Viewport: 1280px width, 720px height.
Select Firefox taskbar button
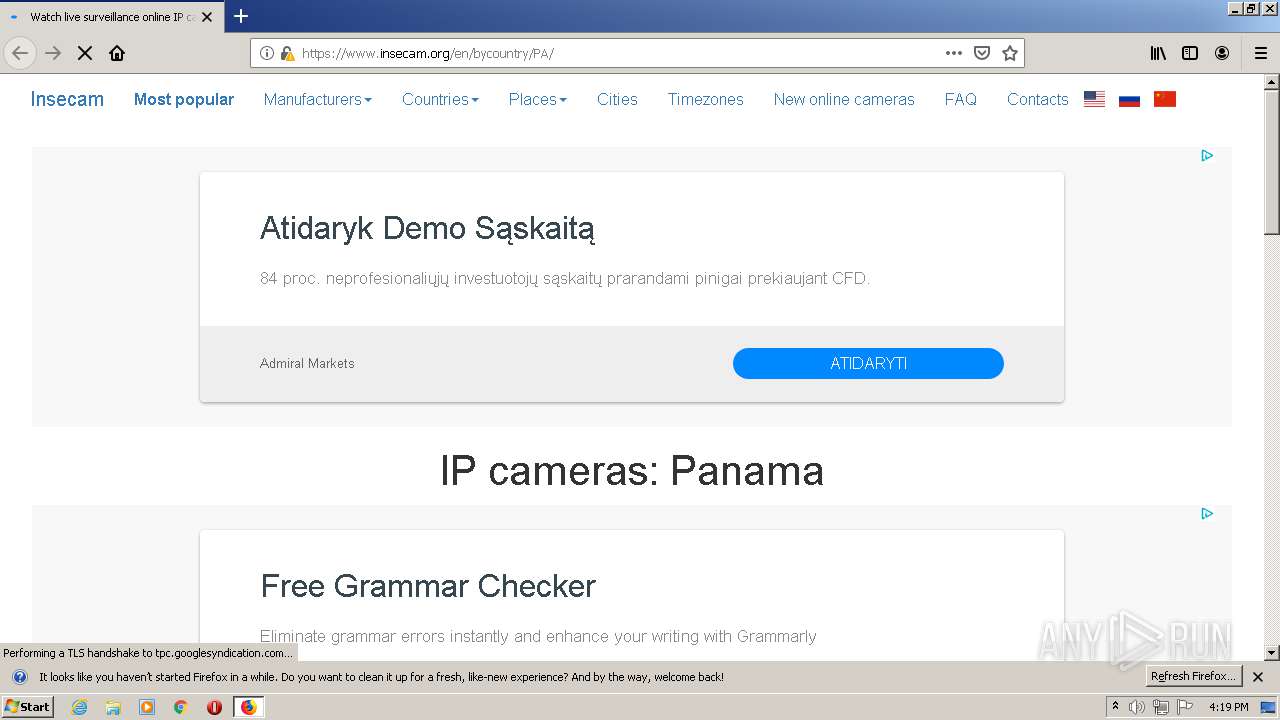pos(248,707)
